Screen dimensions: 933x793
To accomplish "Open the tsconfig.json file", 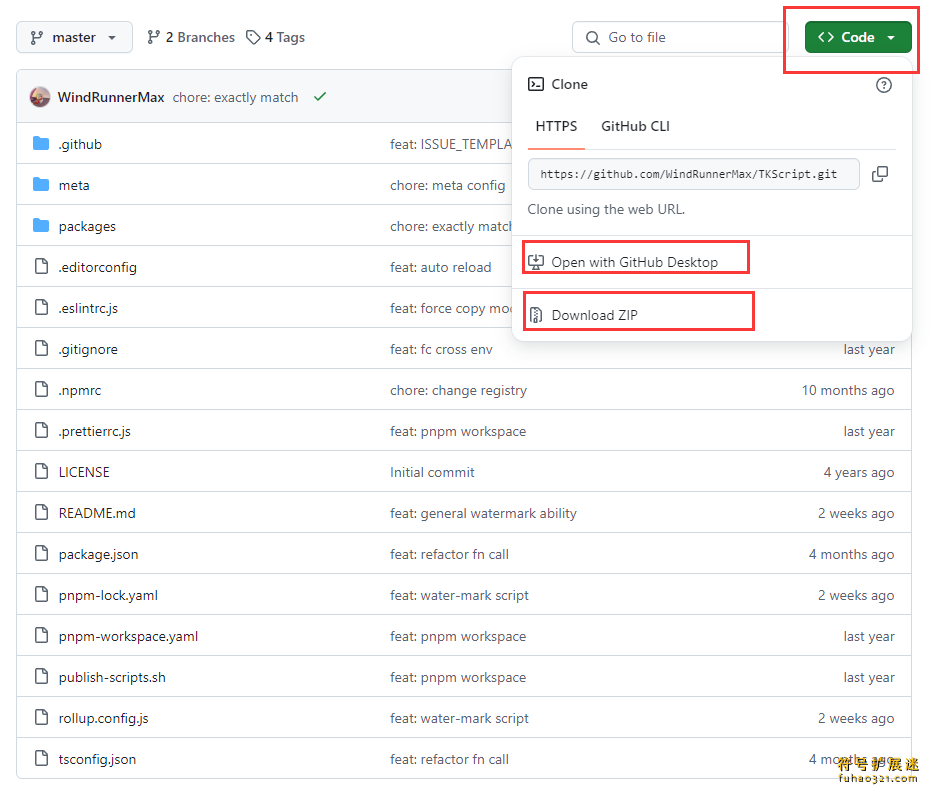I will (97, 760).
